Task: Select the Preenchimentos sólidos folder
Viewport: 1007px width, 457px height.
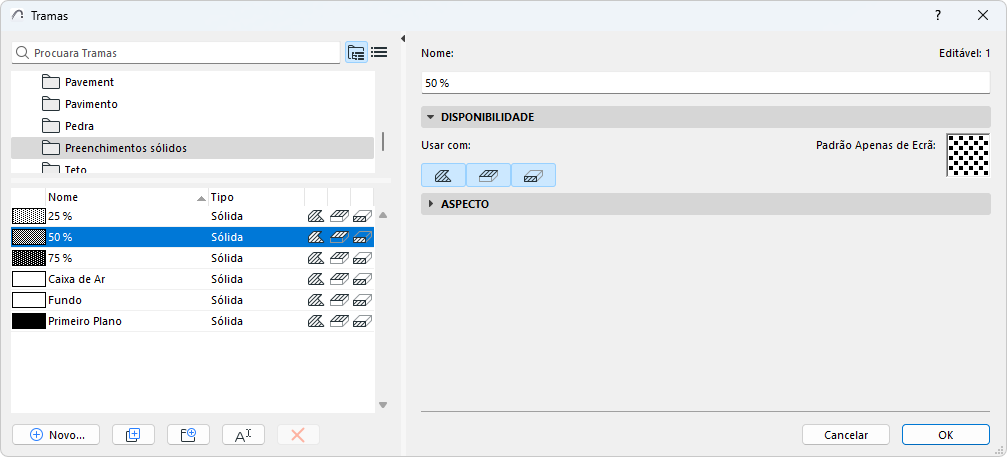Action: 193,148
